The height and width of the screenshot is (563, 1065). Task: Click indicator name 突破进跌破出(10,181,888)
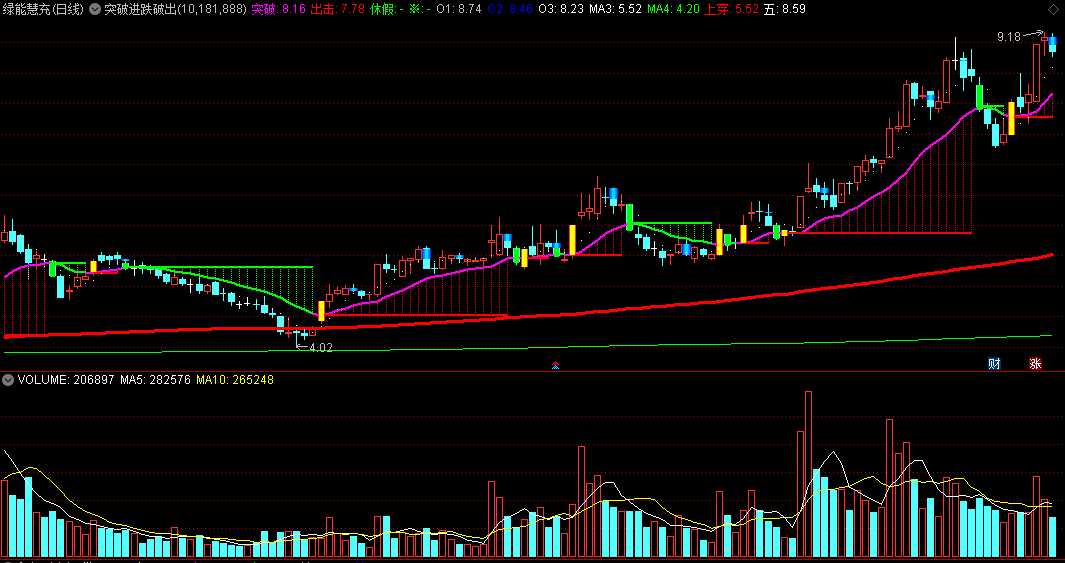(x=175, y=10)
